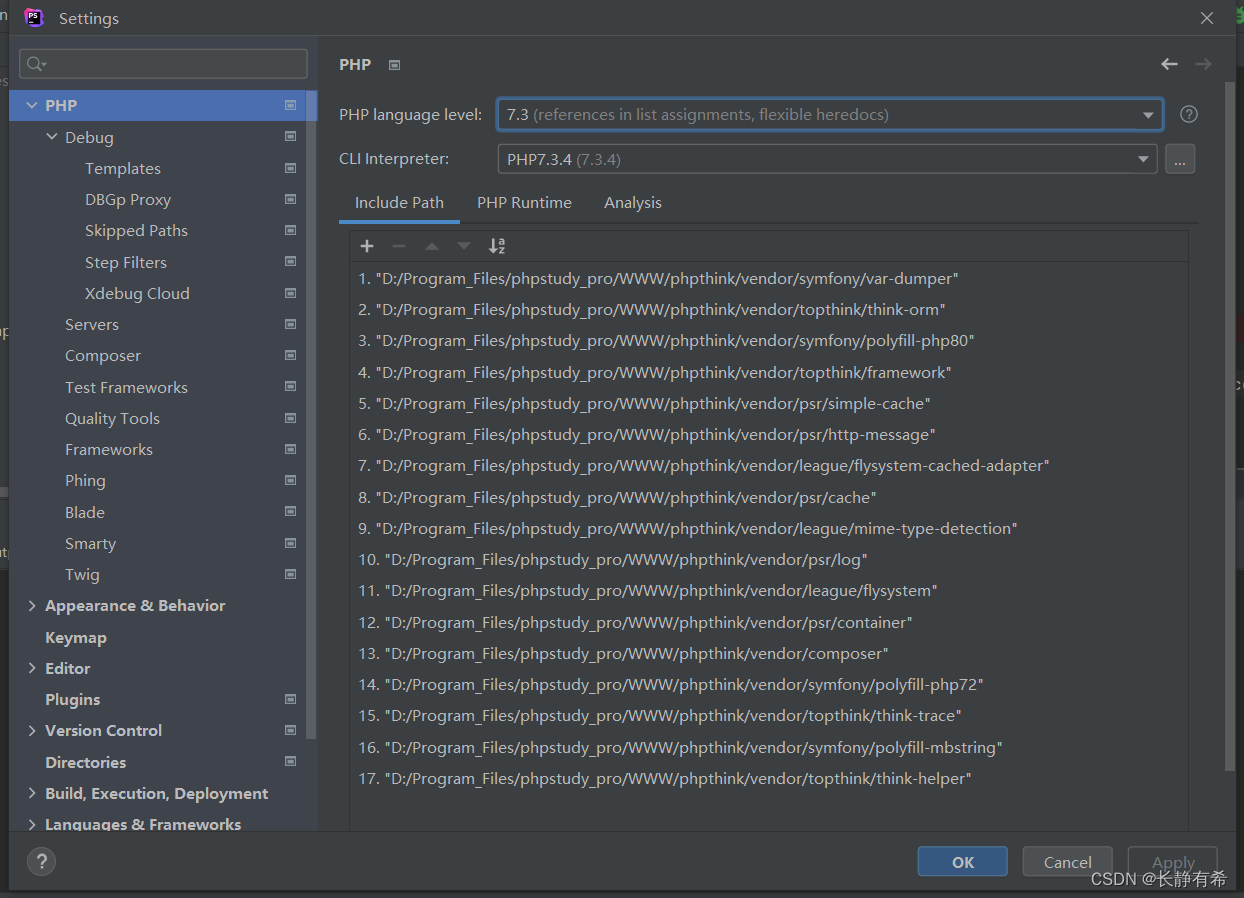Navigate back using the left arrow icon

pyautogui.click(x=1169, y=63)
